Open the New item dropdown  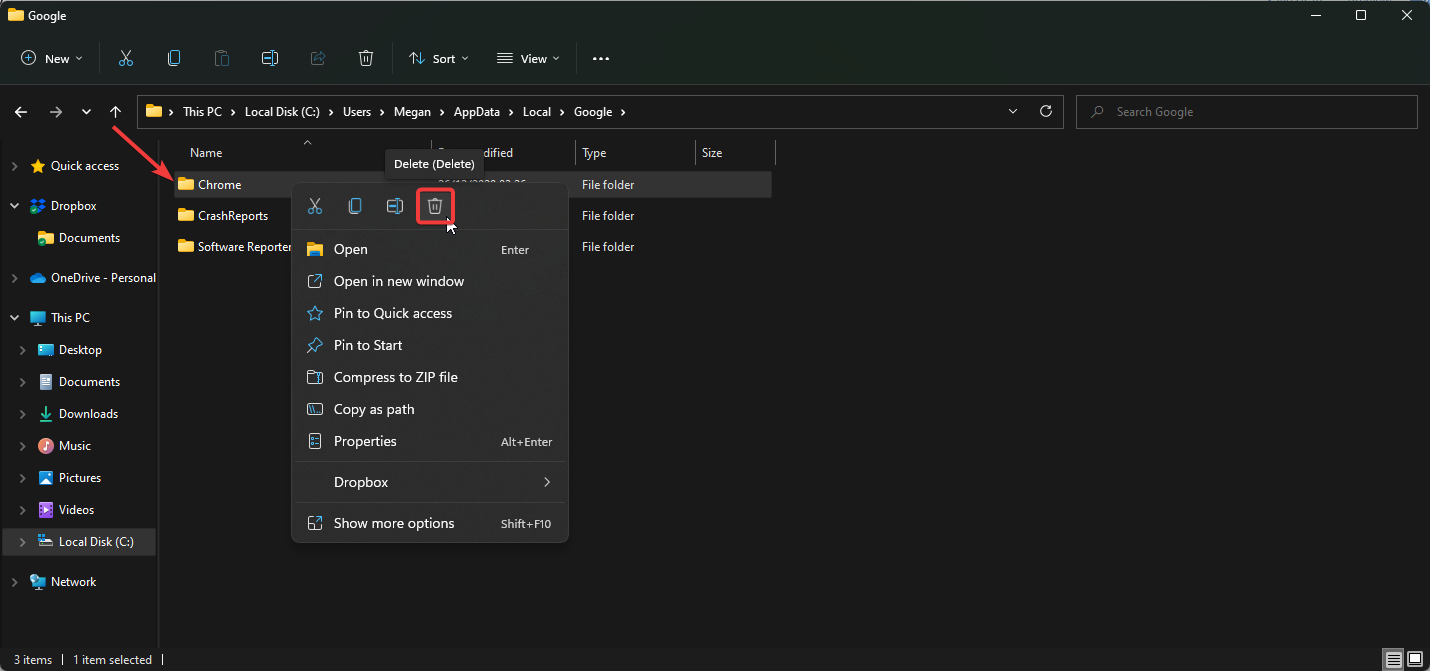[52, 58]
